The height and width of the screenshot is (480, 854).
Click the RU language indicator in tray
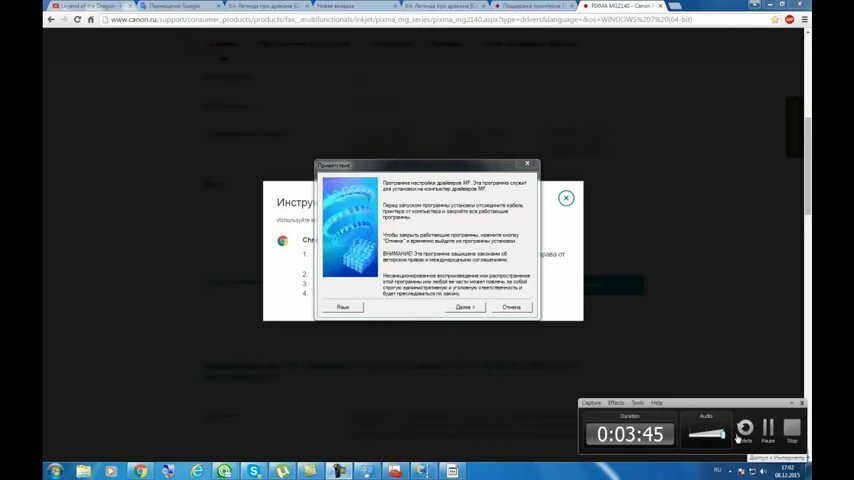pos(717,470)
